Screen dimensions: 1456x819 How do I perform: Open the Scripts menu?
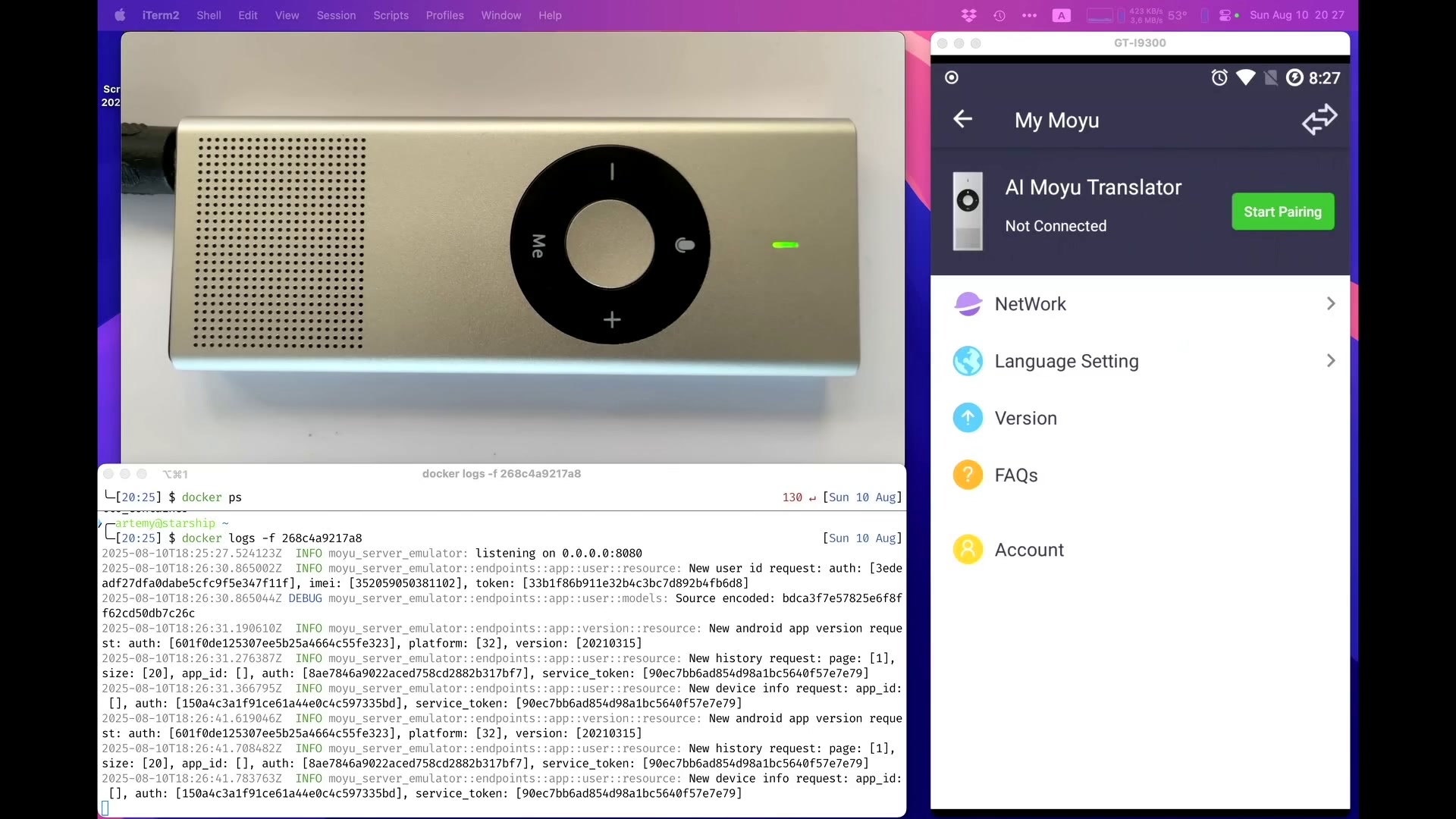[391, 15]
